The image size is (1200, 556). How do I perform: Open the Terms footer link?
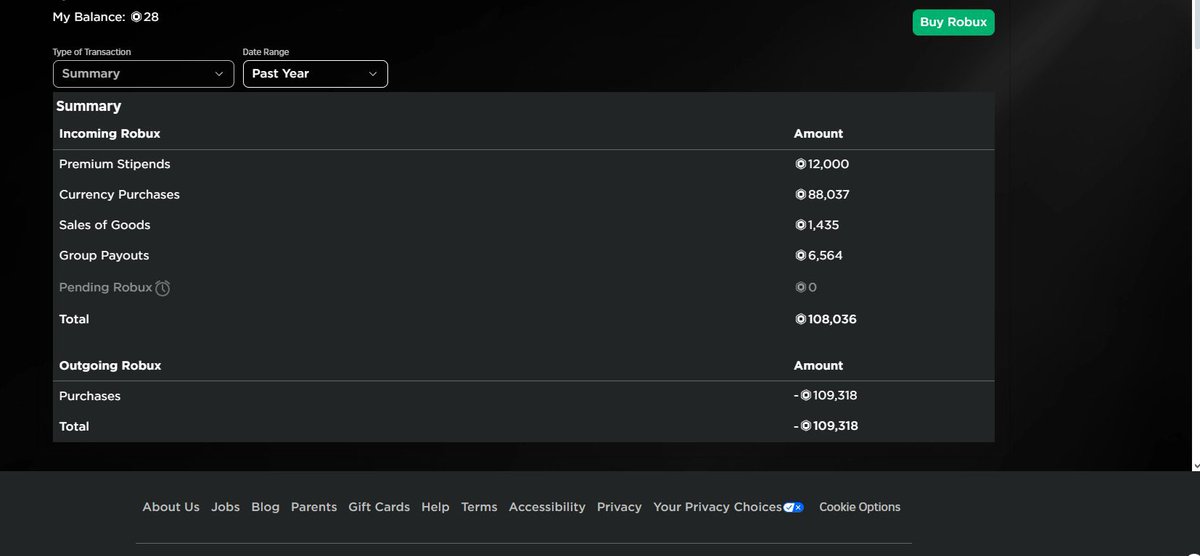479,507
